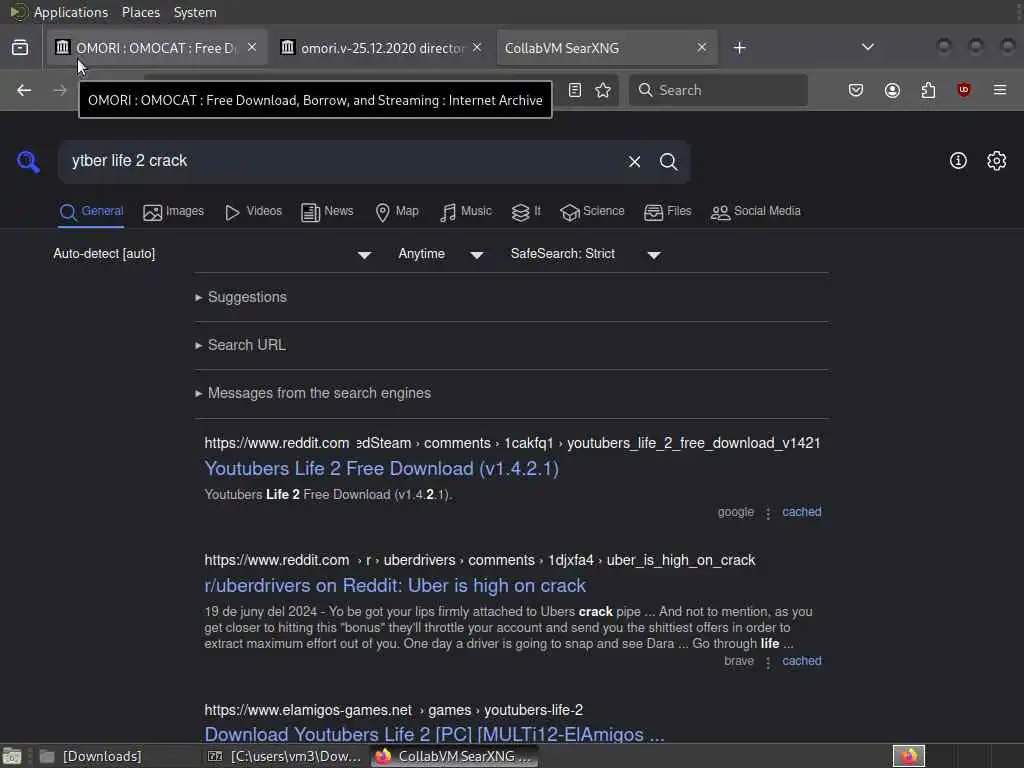Open cached link for brave result
The image size is (1024, 768).
(801, 661)
